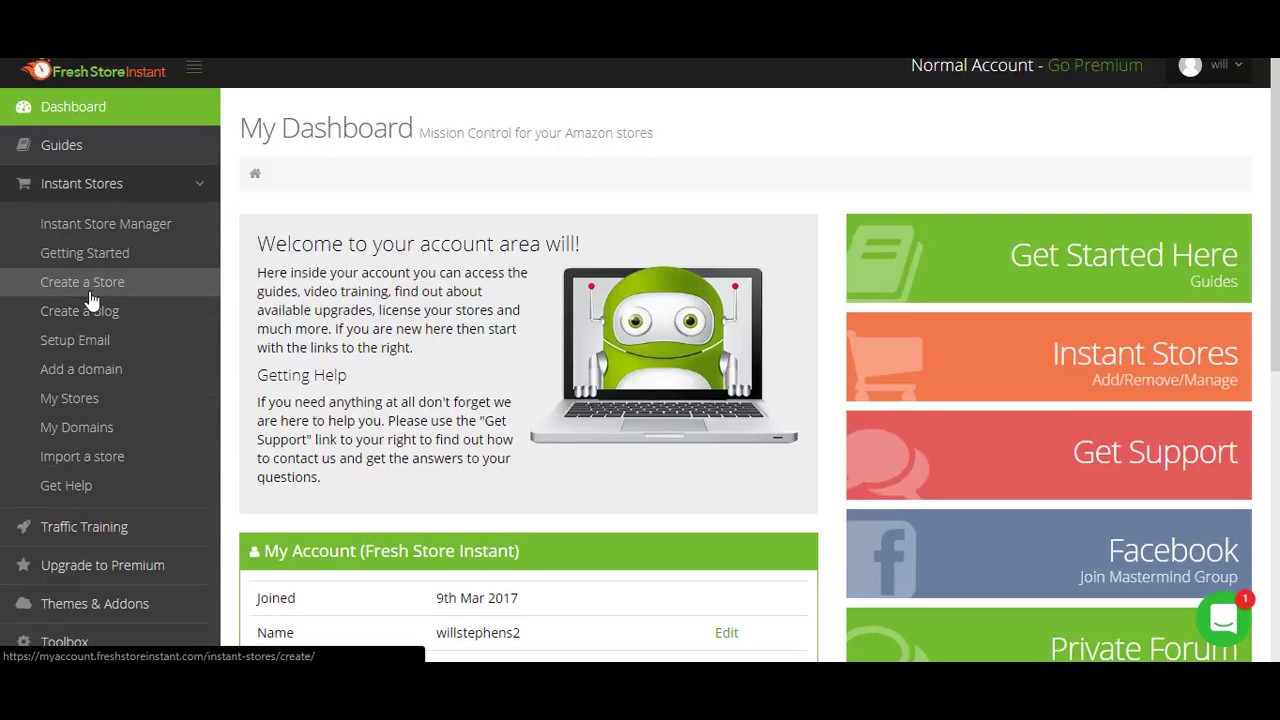Collapse the Instant Stores submenu chevron
The image size is (1280, 720).
tap(199, 184)
